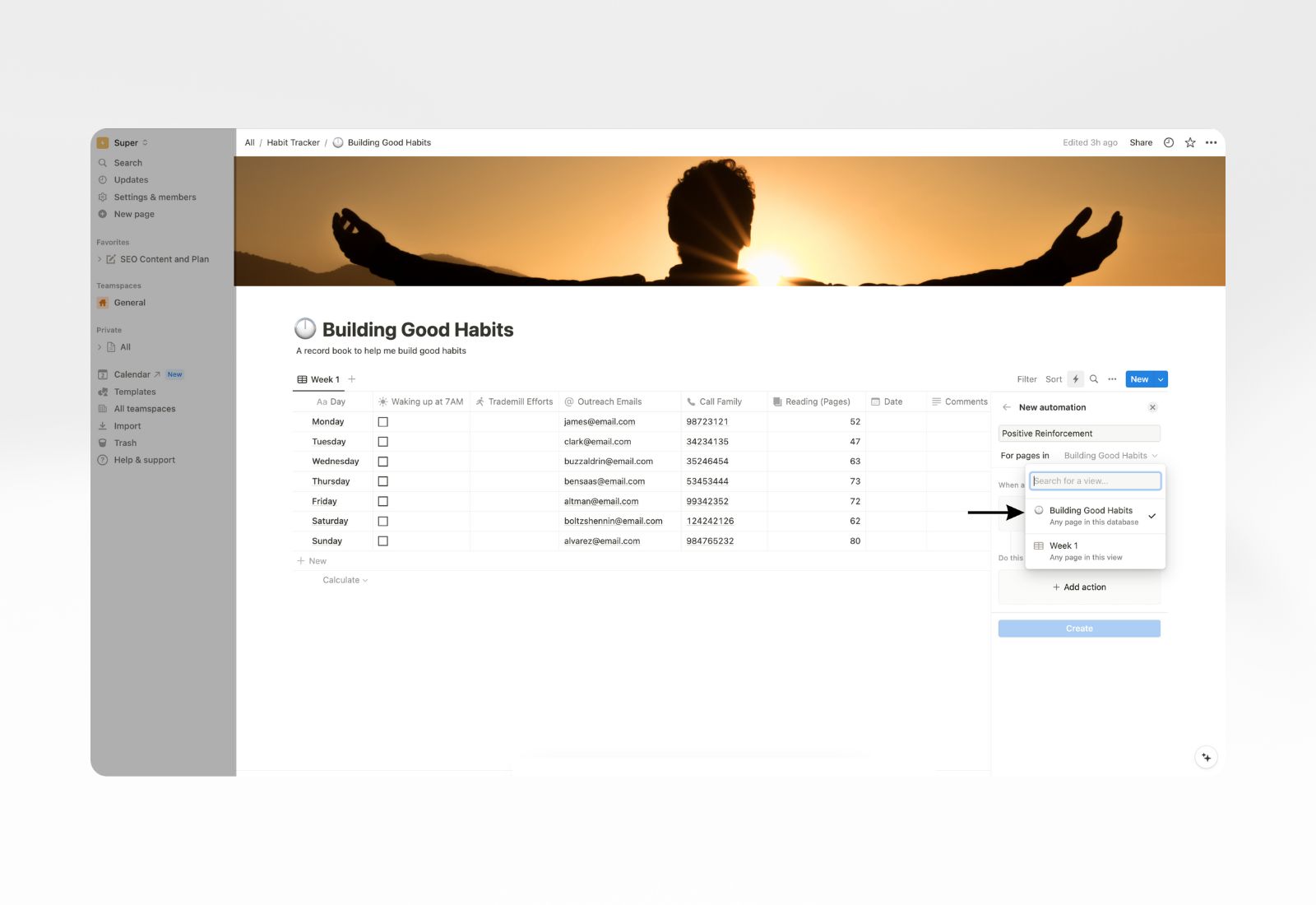The height and width of the screenshot is (905, 1316).
Task: Click the 124242126 Call Family cell
Action: [724, 521]
